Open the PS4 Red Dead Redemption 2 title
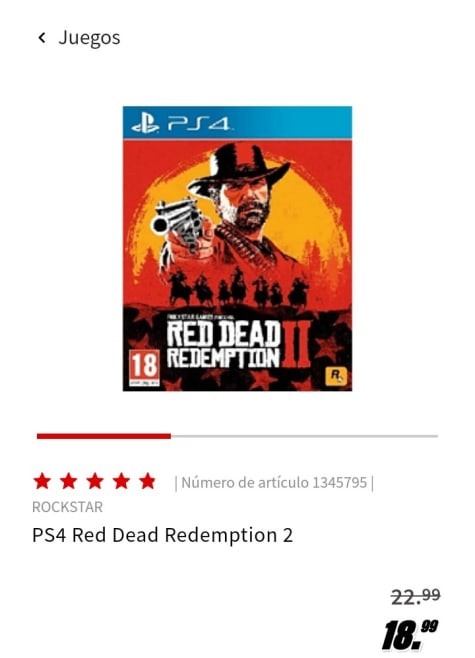 tap(162, 535)
